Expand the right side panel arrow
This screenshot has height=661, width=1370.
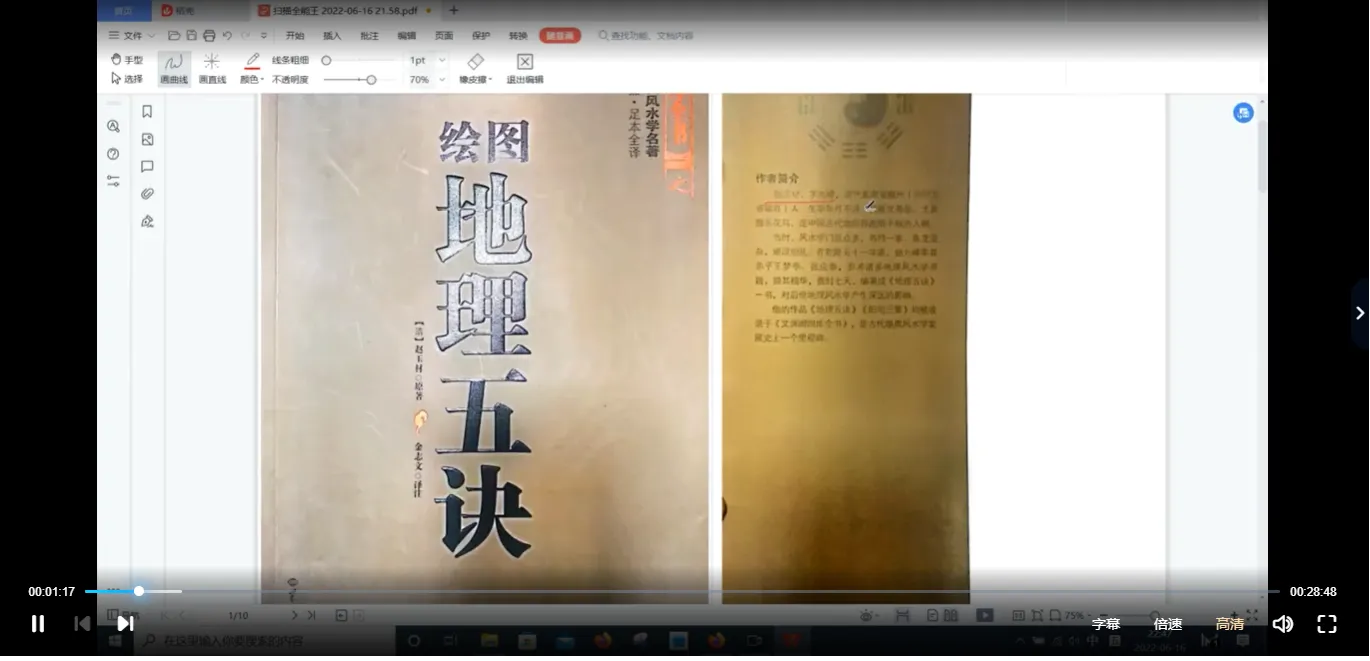coord(1359,313)
